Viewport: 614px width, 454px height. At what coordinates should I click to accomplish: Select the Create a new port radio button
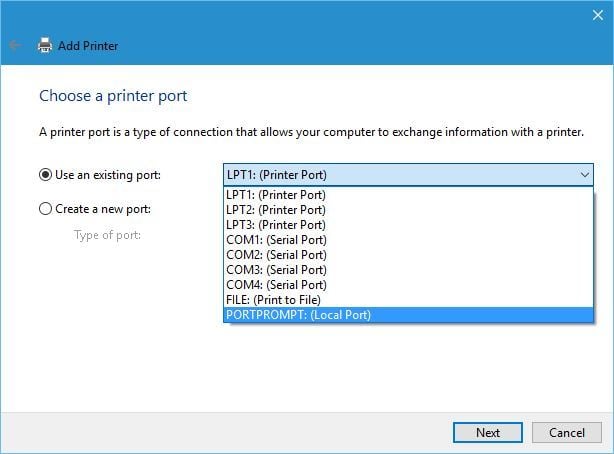tap(45, 209)
